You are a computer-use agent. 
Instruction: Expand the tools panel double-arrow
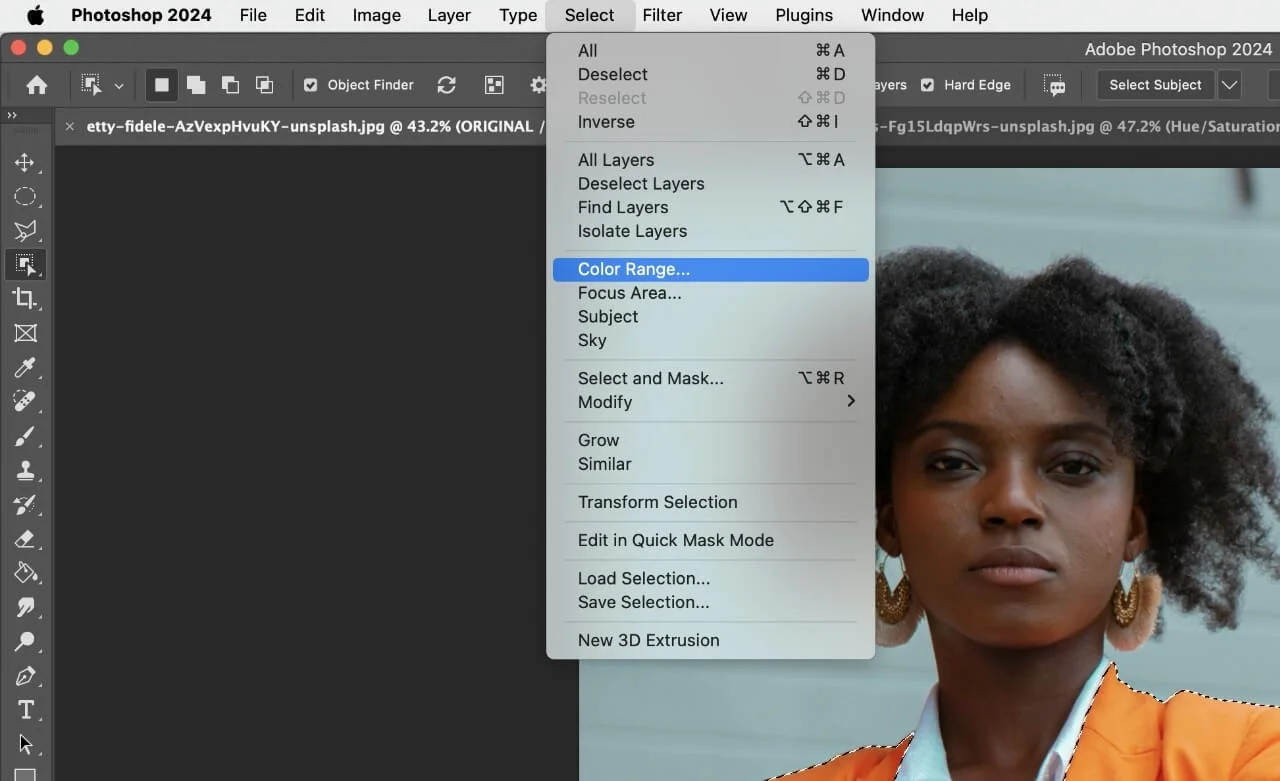12,116
